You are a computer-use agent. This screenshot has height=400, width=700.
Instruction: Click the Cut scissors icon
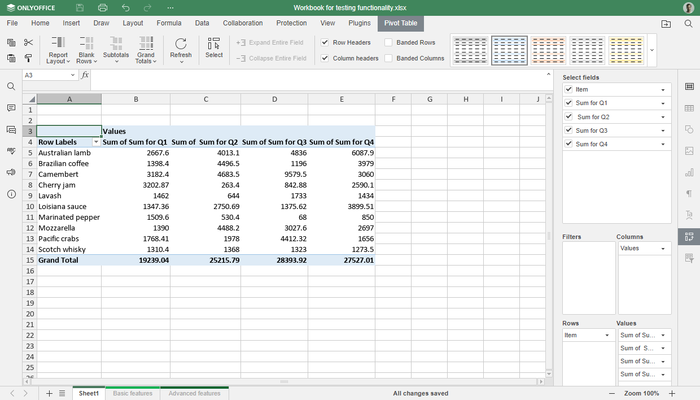tap(28, 42)
